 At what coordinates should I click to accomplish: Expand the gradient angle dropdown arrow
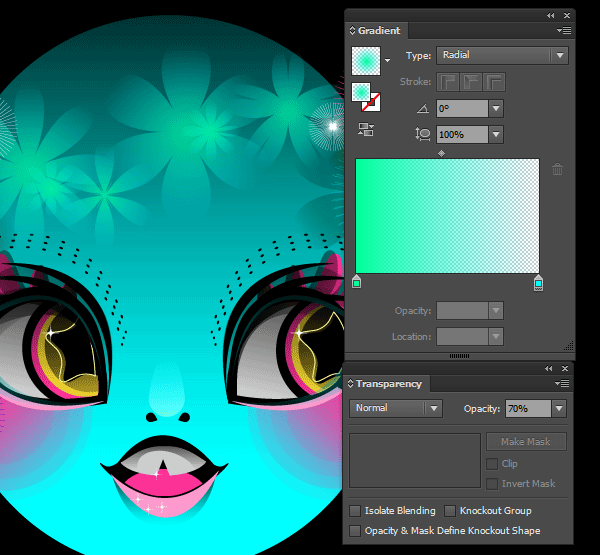(496, 109)
